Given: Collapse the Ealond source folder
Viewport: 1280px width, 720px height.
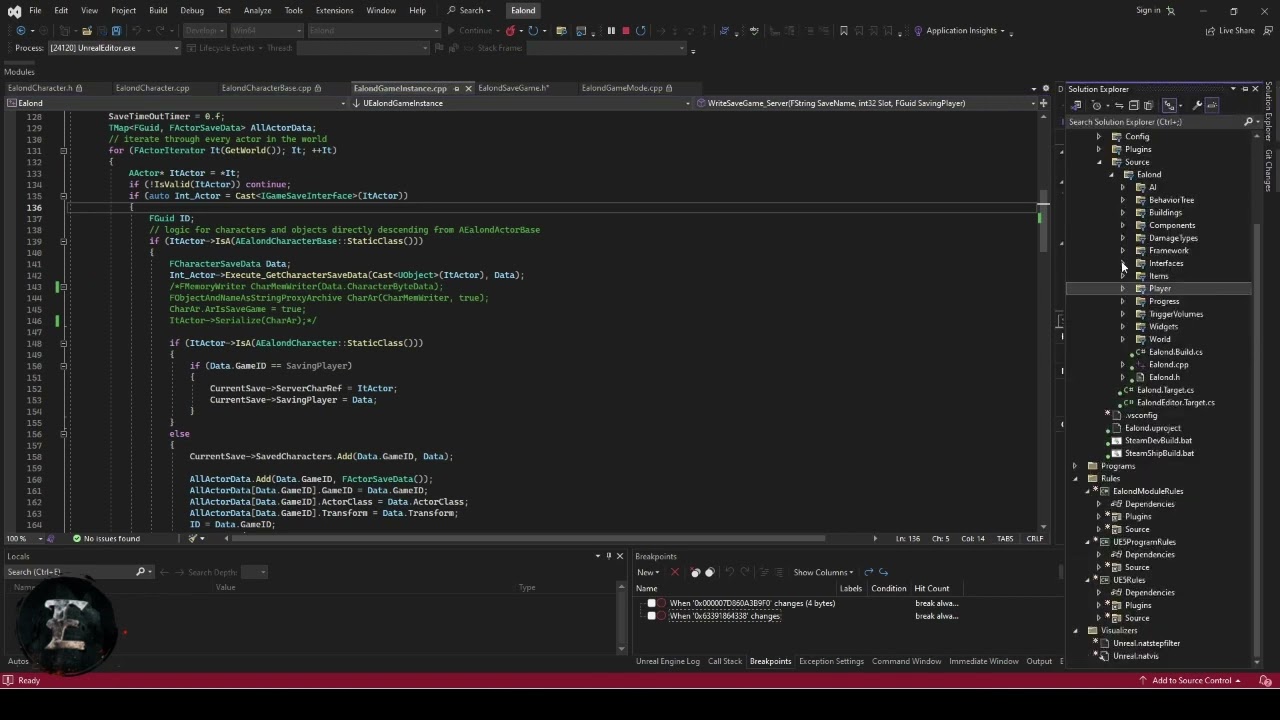Looking at the screenshot, I should pyautogui.click(x=1111, y=175).
